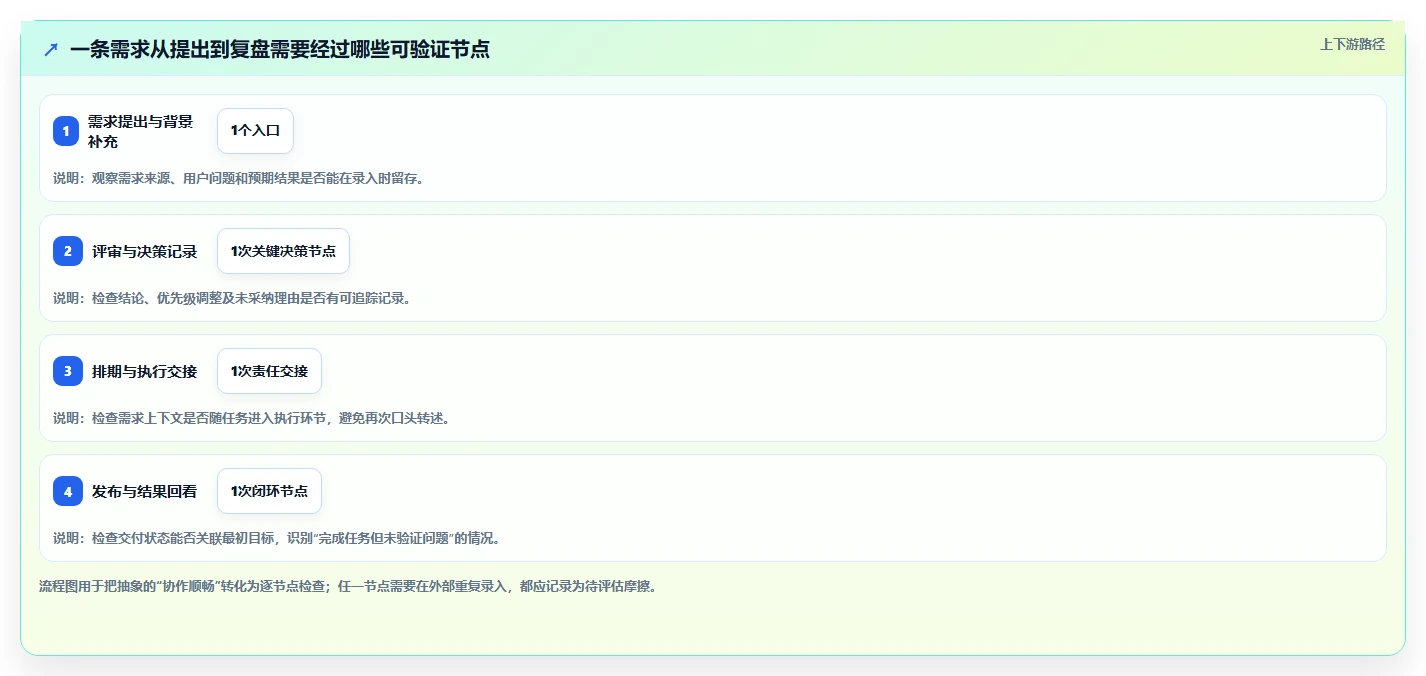Screen dimensions: 1426x676
Task: Click the step 1 number badge
Action: 66,131
